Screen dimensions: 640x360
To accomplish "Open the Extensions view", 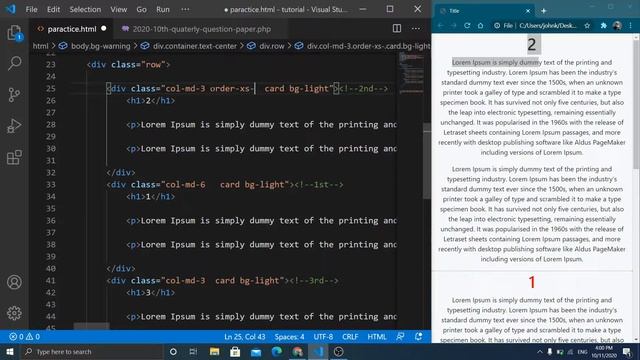I will click(14, 157).
